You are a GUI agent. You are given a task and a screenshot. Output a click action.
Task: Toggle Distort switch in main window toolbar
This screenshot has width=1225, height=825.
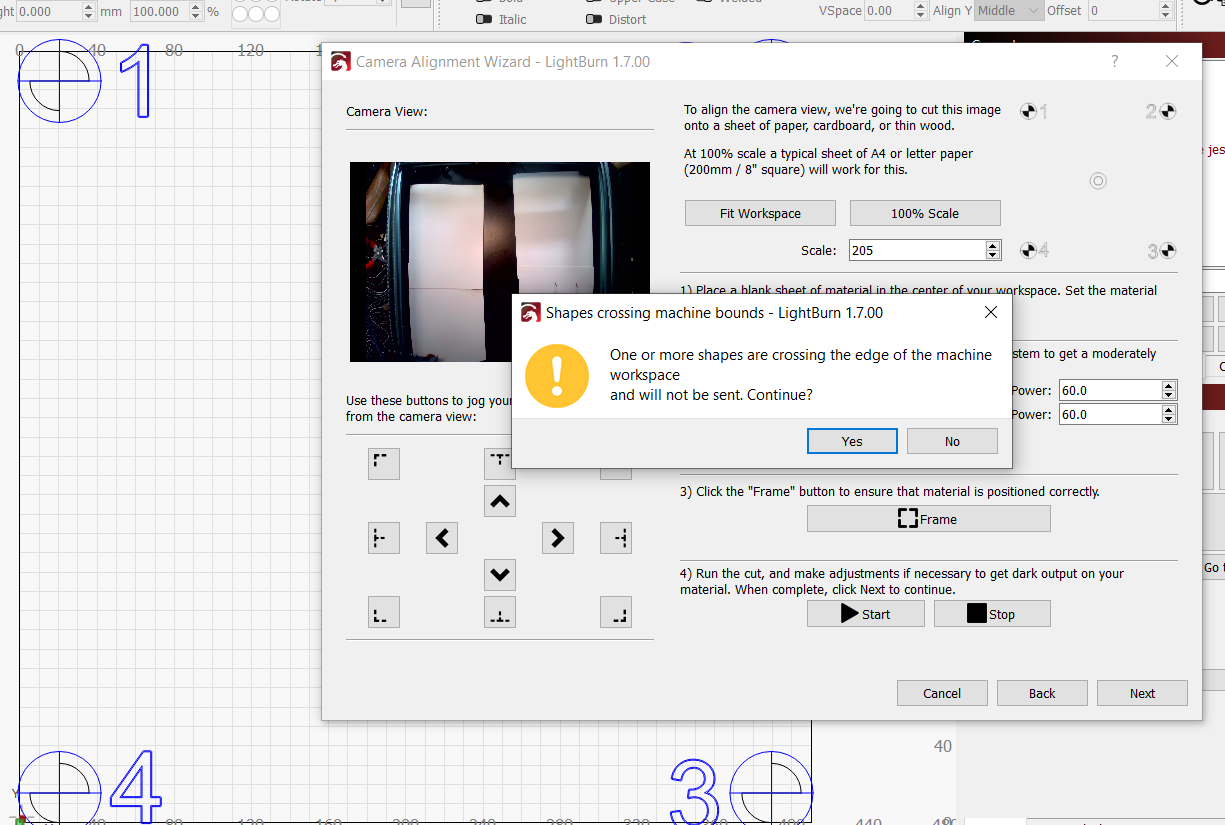click(594, 19)
